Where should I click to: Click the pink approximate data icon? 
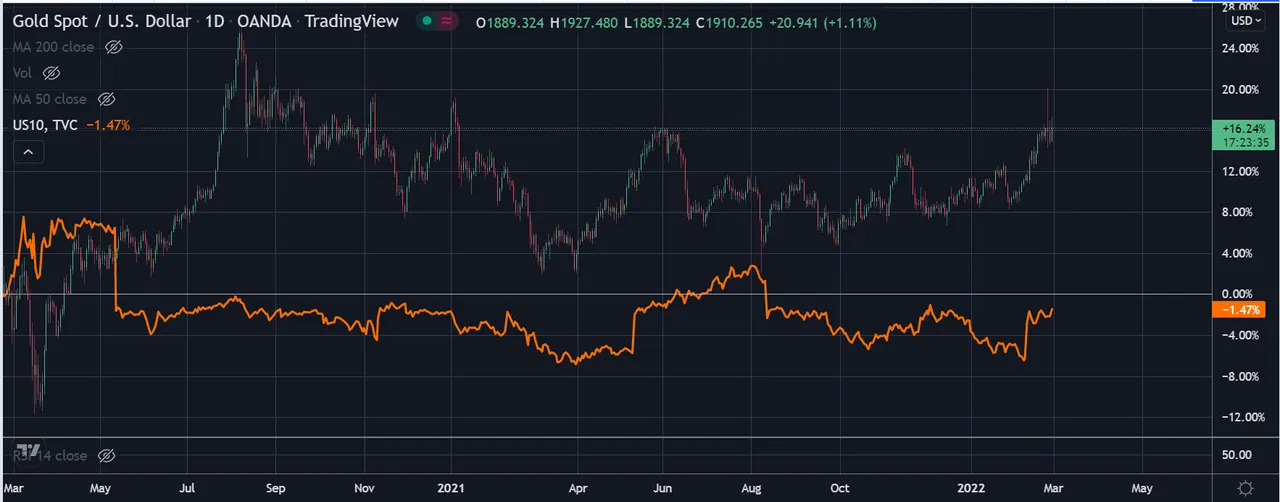(447, 21)
